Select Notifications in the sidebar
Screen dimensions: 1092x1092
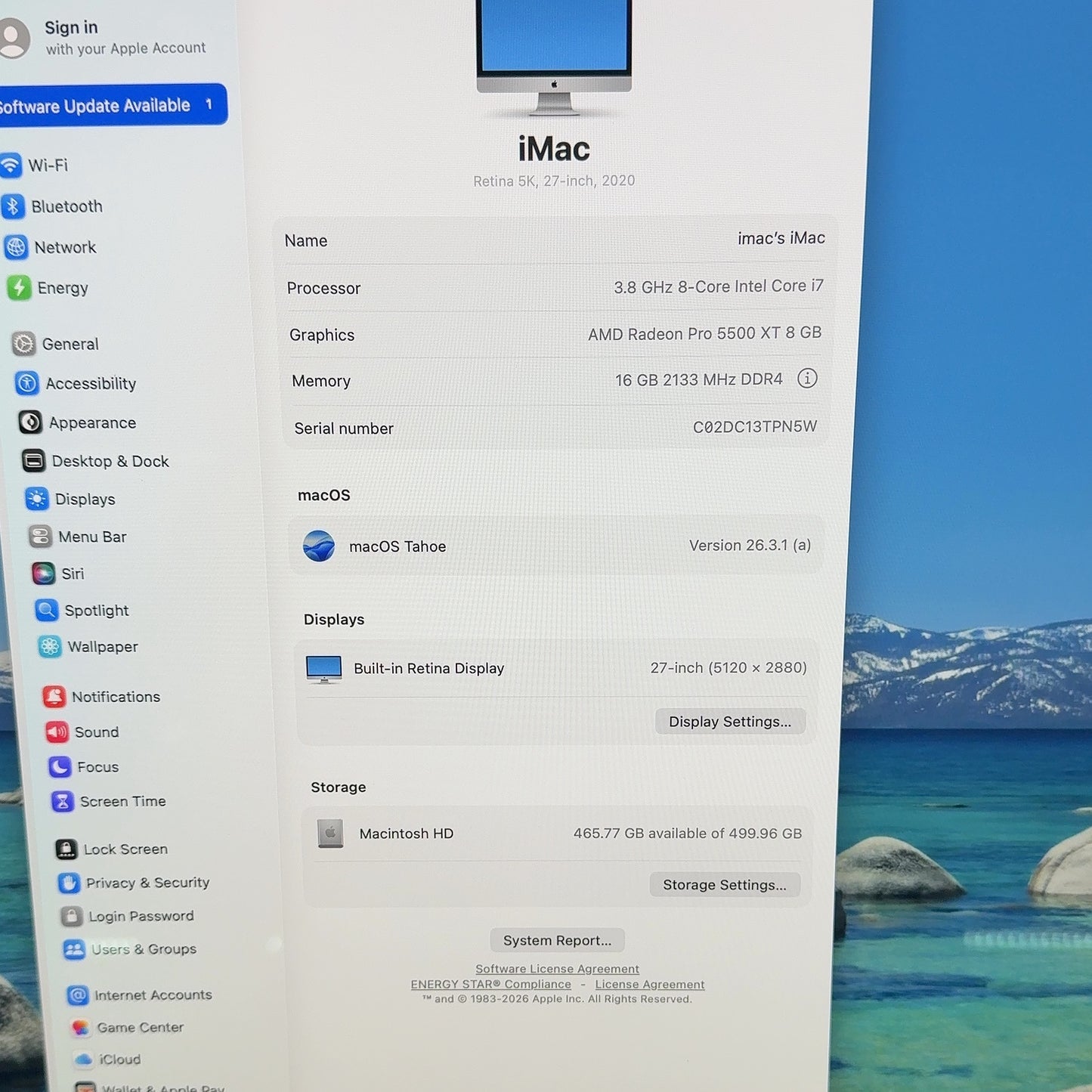click(116, 697)
